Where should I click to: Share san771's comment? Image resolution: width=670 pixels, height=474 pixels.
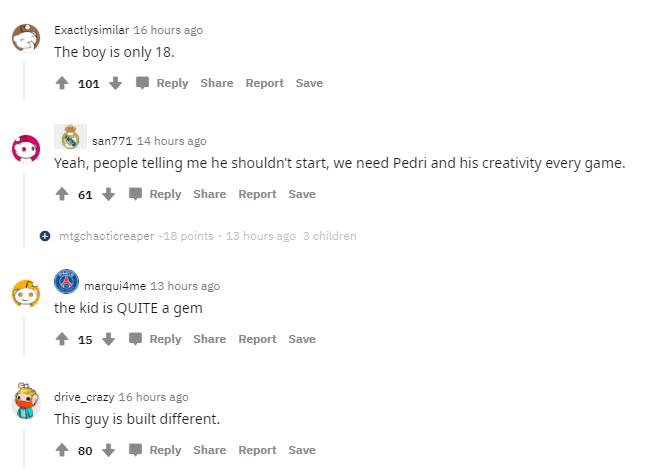(x=210, y=194)
